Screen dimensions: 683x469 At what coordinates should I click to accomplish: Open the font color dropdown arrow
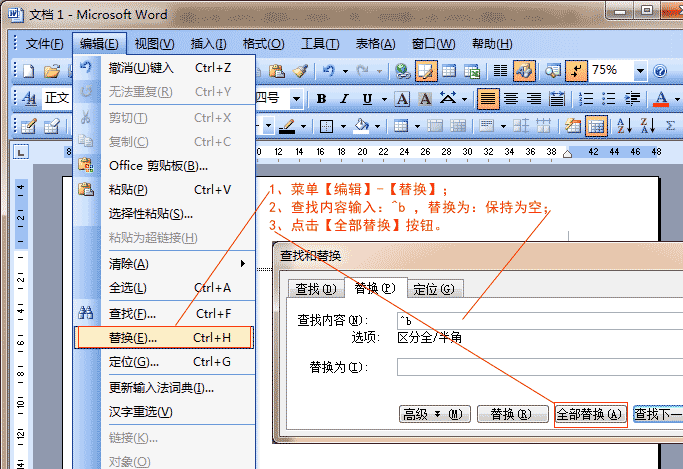676,99
